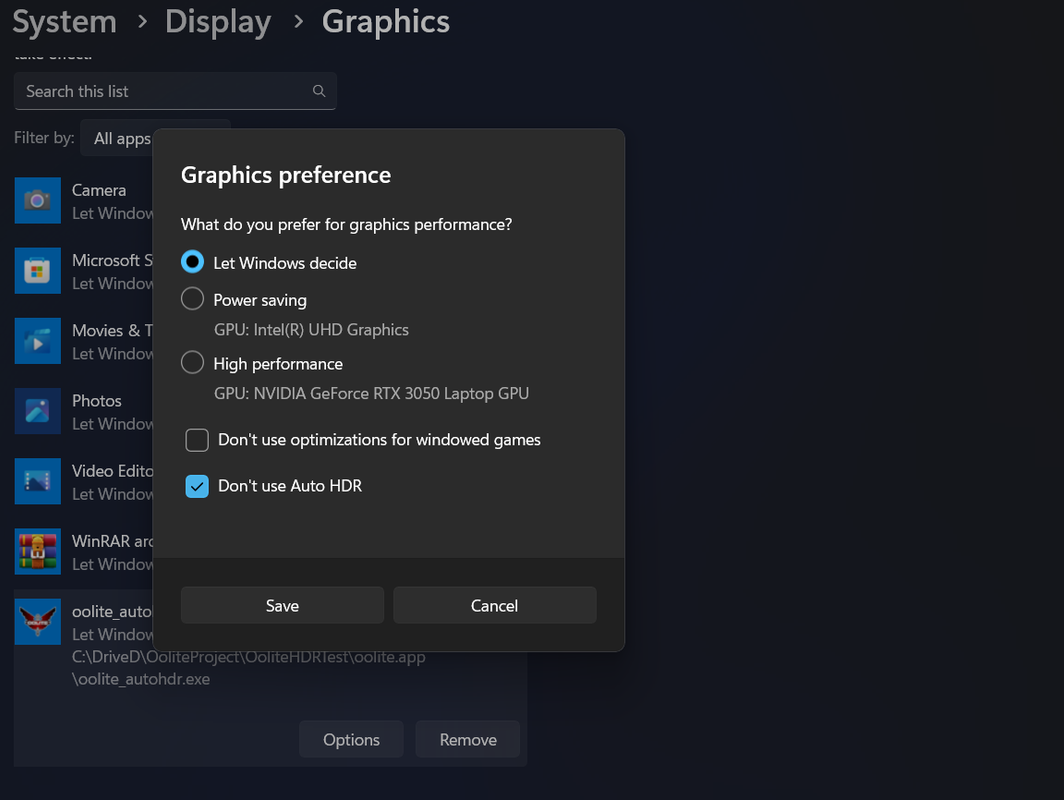This screenshot has width=1064, height=800.
Task: Choose the Power saving option
Action: coord(193,299)
